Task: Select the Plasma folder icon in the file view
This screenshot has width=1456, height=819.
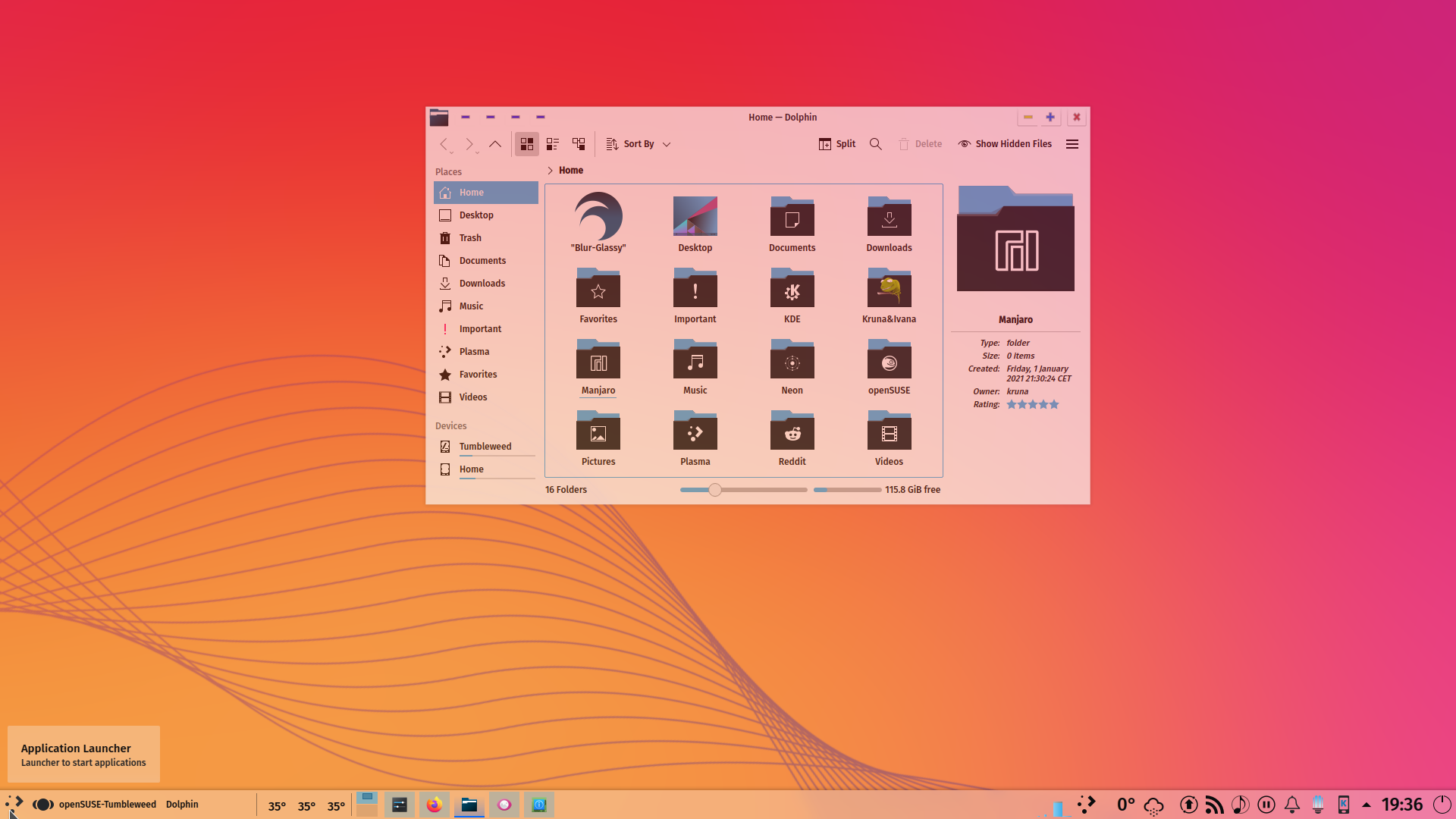Action: [695, 431]
